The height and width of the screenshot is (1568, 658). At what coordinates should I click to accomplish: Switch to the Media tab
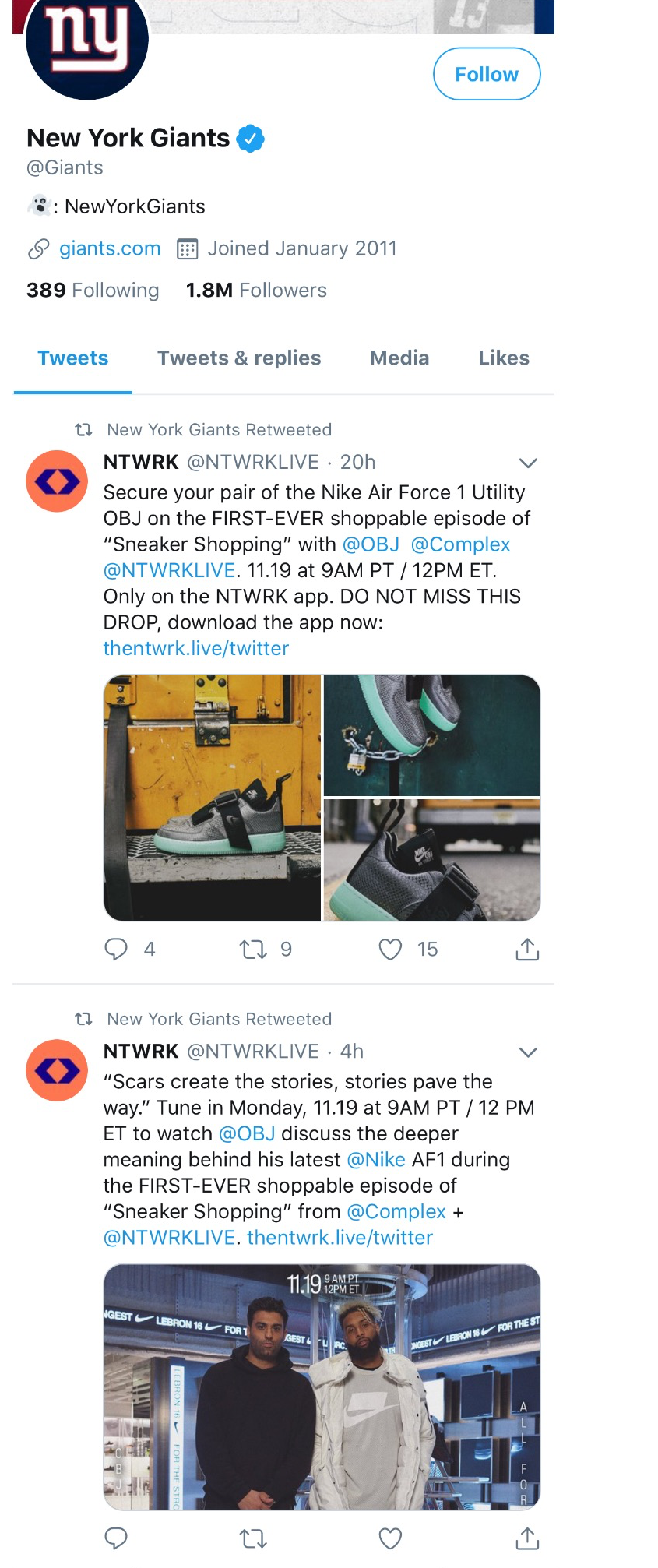click(x=399, y=358)
